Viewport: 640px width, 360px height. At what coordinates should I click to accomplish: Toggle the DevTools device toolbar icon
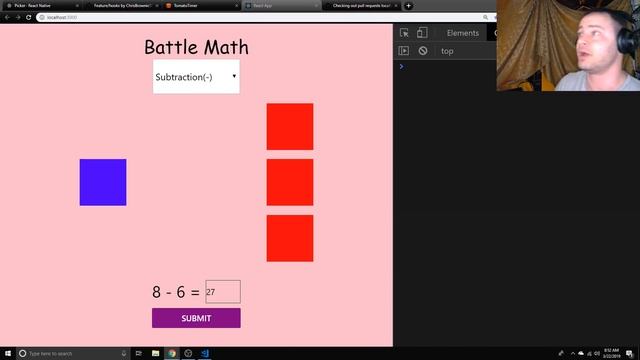coord(422,33)
